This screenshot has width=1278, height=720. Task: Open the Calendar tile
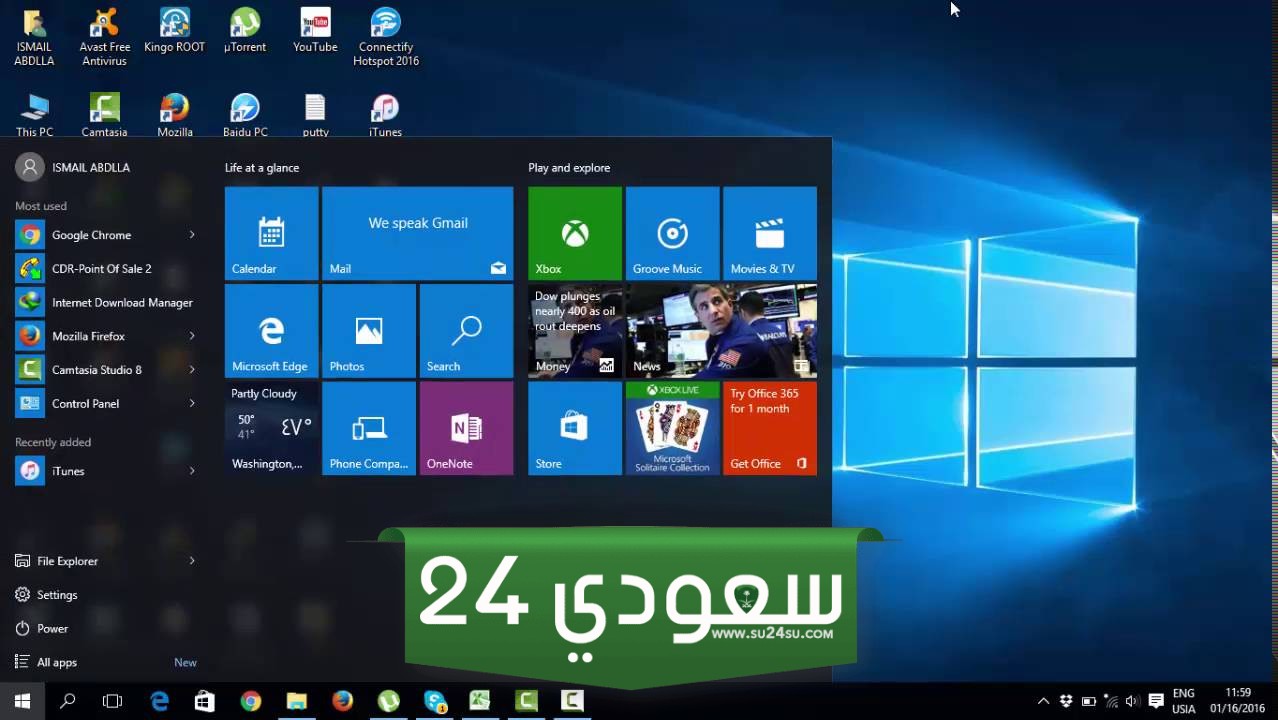271,233
